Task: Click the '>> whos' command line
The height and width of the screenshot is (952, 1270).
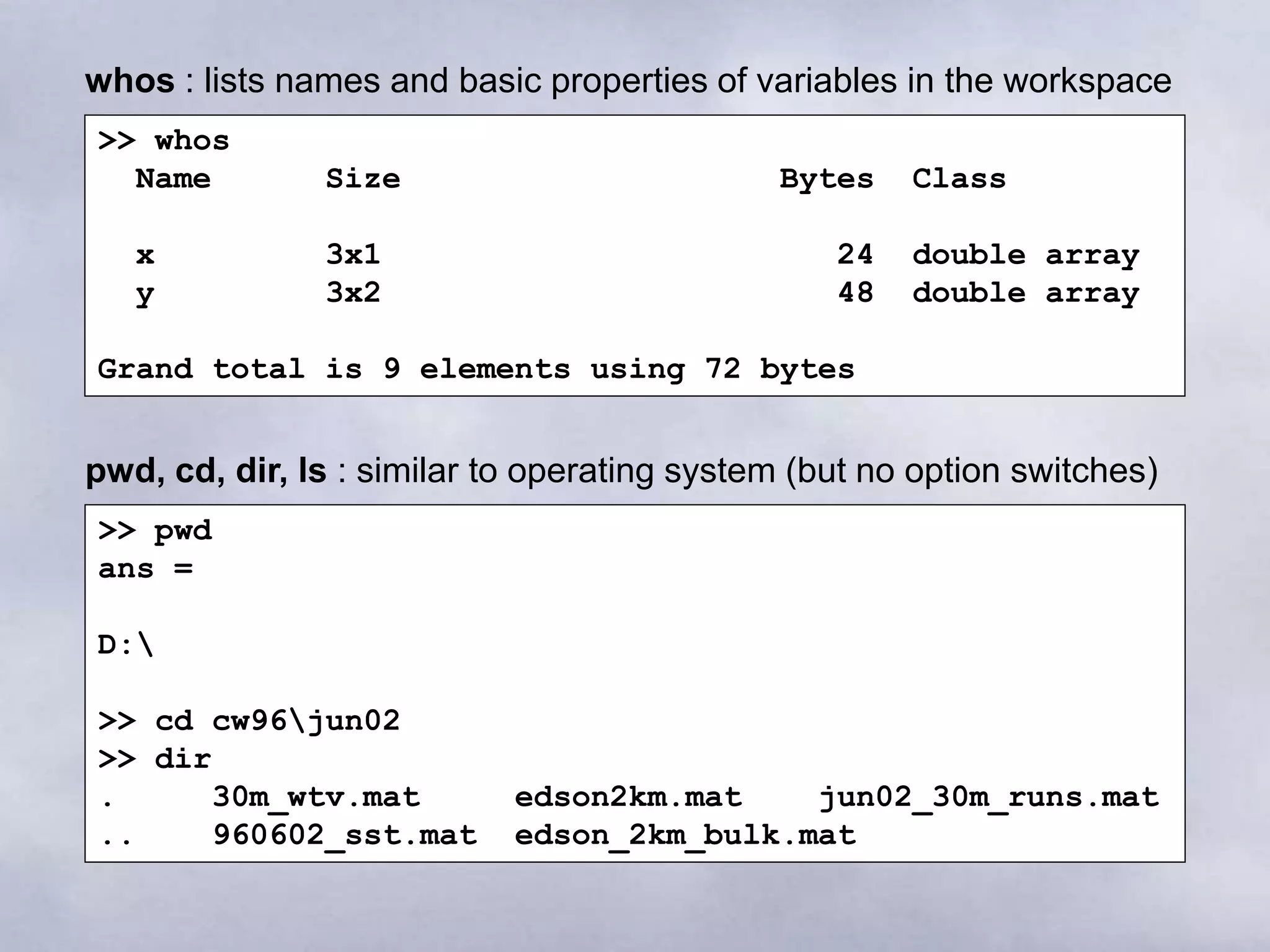Action: click(163, 141)
